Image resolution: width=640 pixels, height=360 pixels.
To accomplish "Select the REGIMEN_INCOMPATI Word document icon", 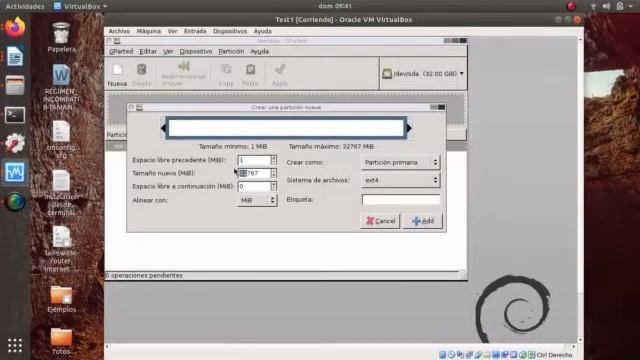I will tap(61, 87).
